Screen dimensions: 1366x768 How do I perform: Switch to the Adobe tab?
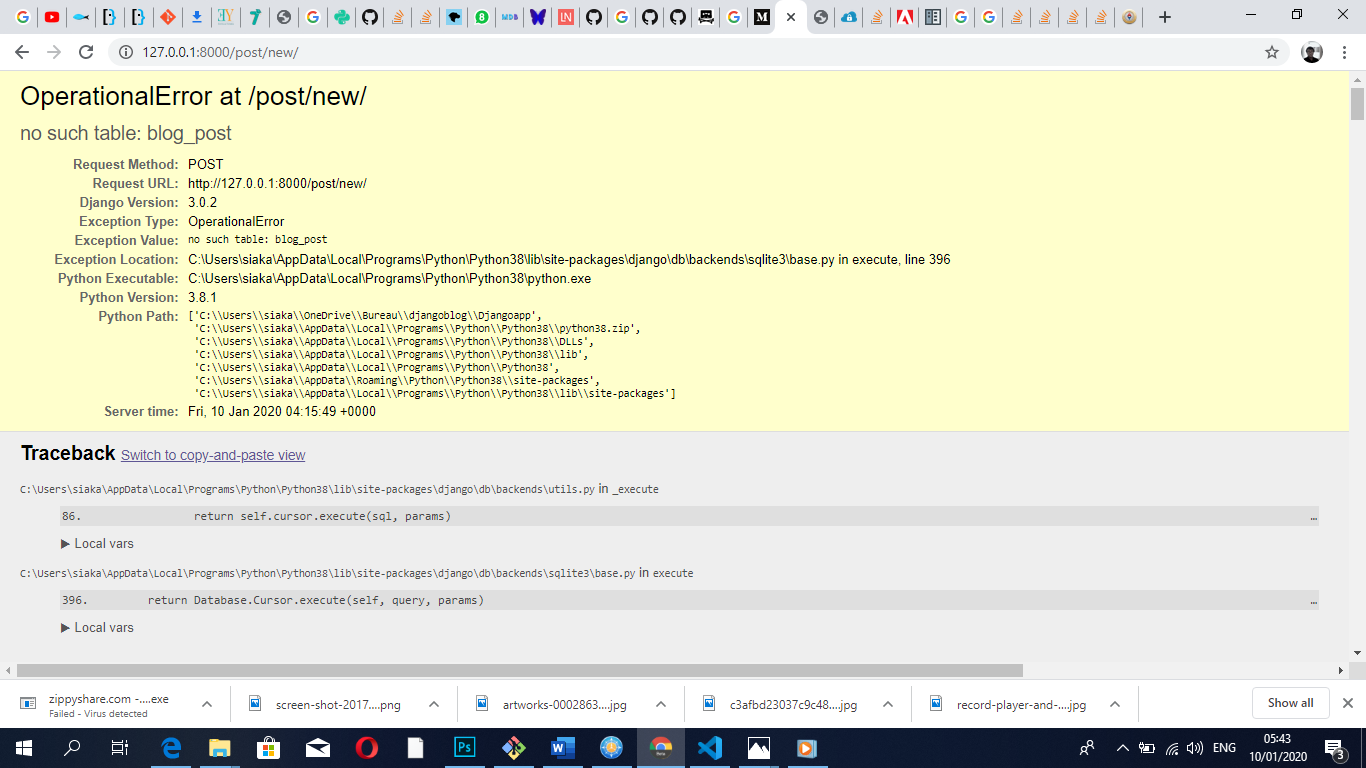click(x=905, y=17)
